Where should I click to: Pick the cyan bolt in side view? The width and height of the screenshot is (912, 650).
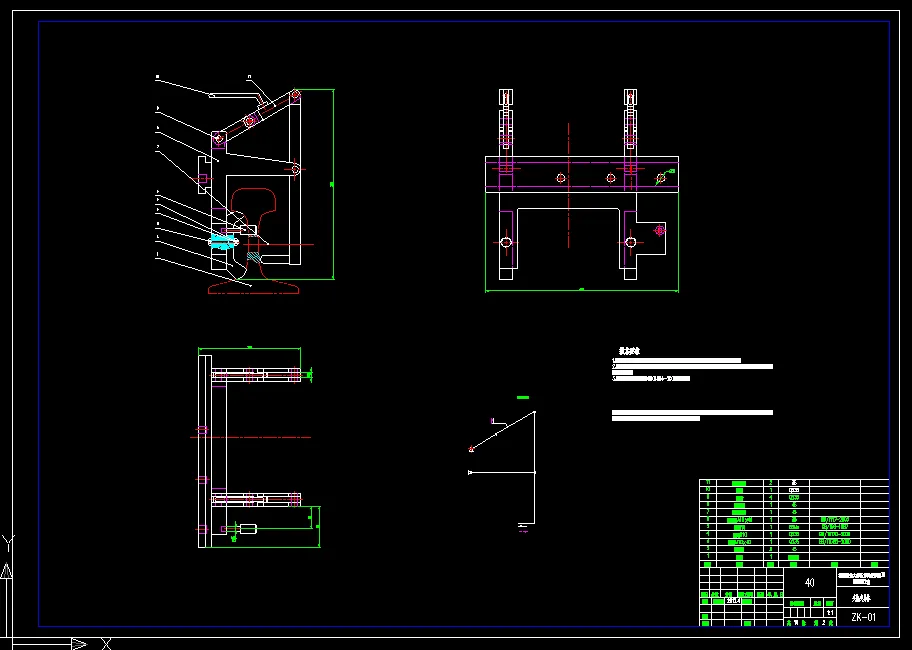click(224, 241)
